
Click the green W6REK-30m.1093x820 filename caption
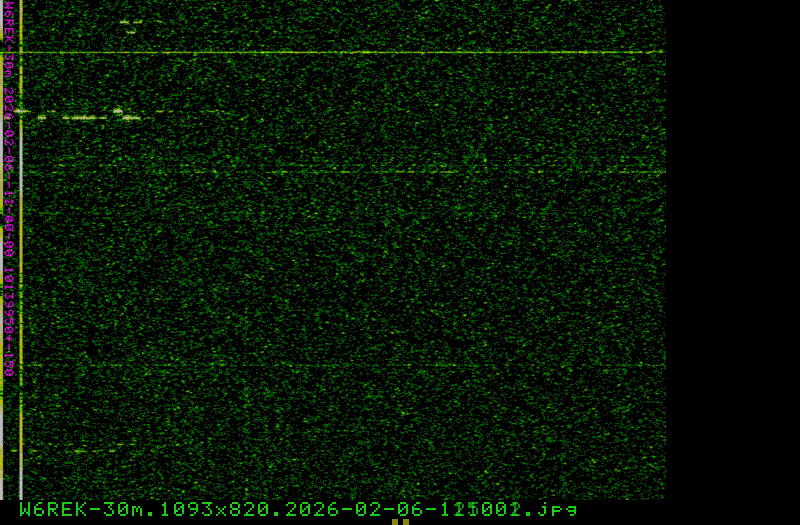[298, 509]
